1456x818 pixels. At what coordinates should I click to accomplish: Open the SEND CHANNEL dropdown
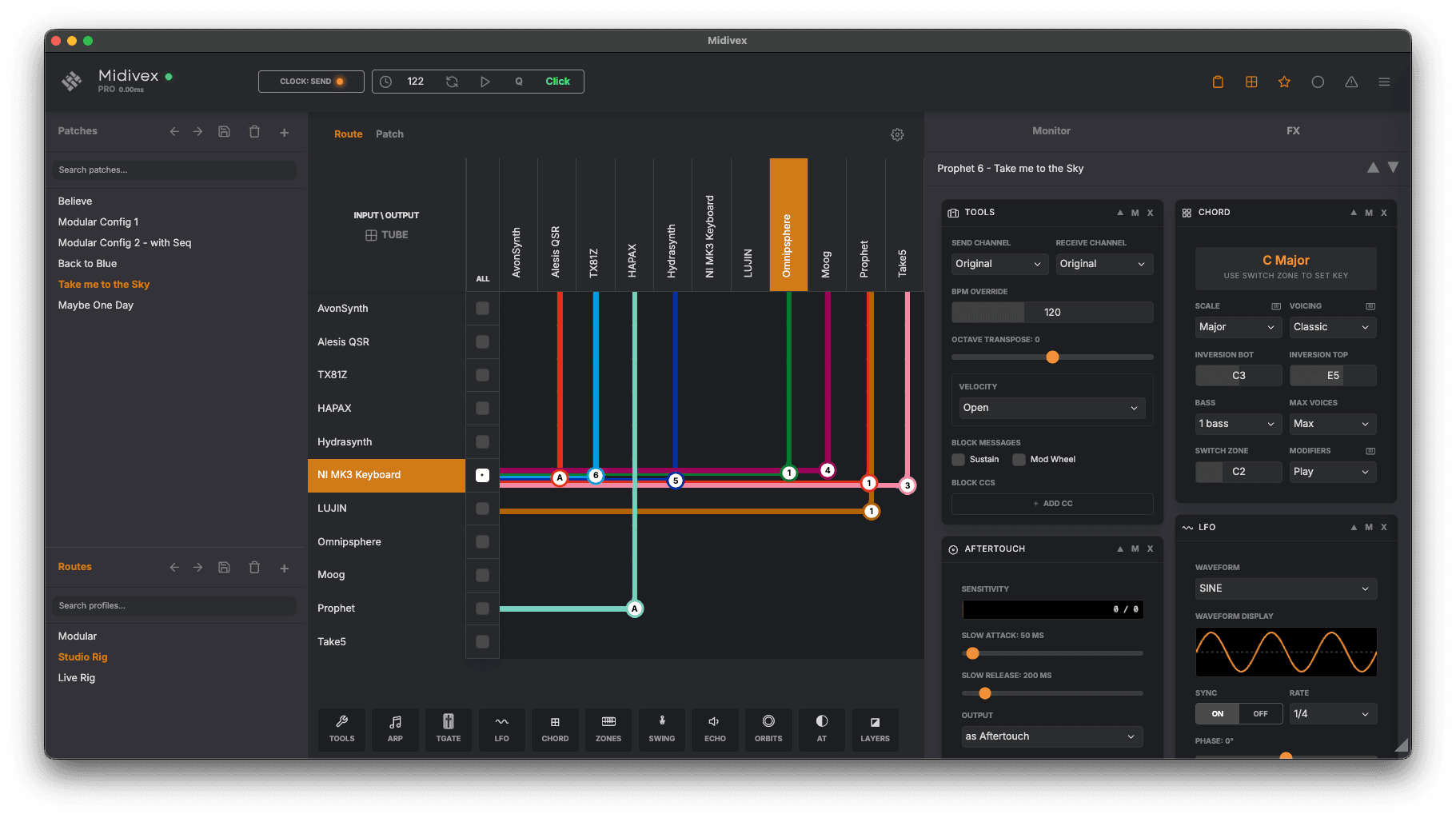click(x=999, y=264)
